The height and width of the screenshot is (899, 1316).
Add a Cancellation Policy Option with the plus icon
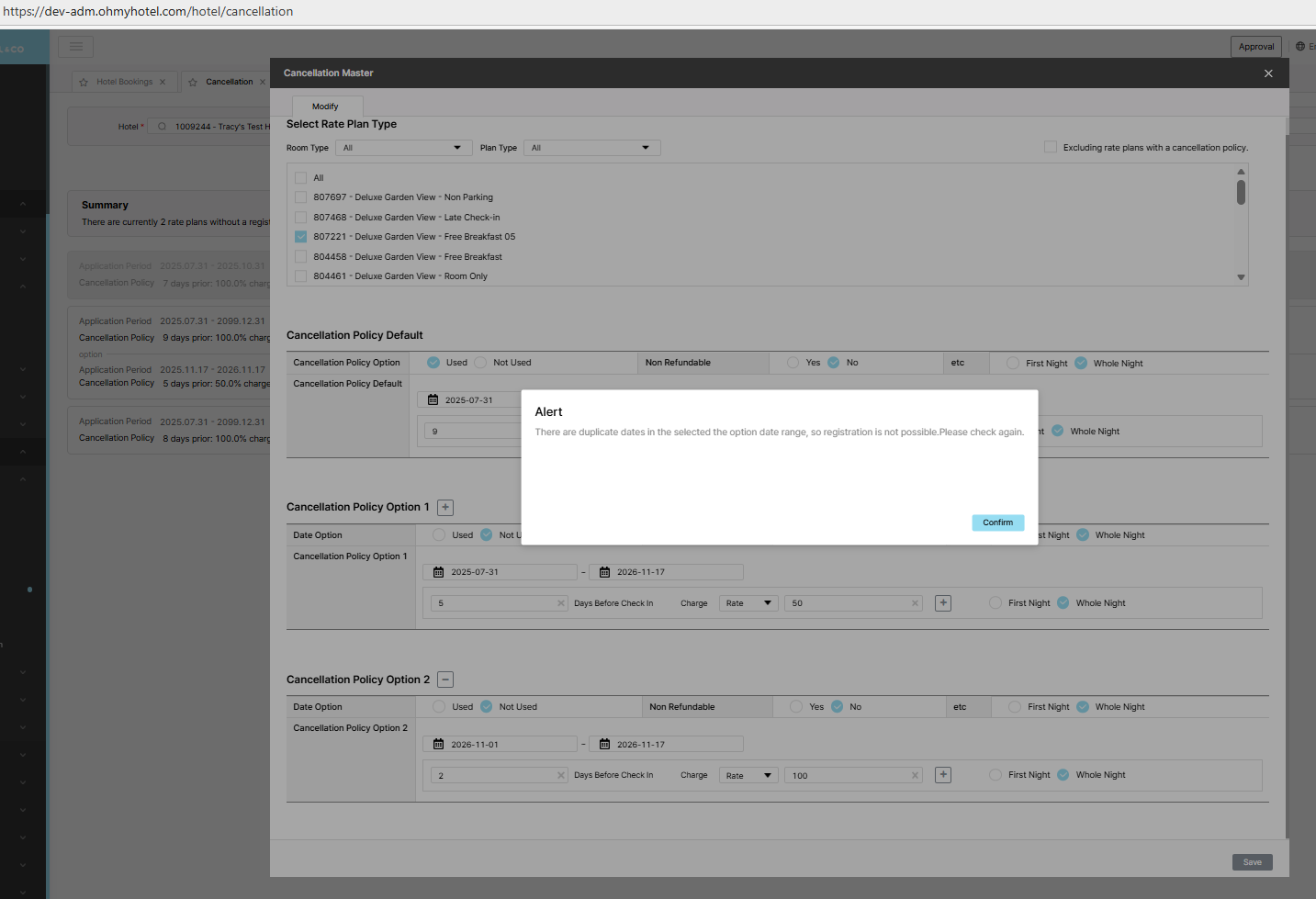tap(445, 507)
